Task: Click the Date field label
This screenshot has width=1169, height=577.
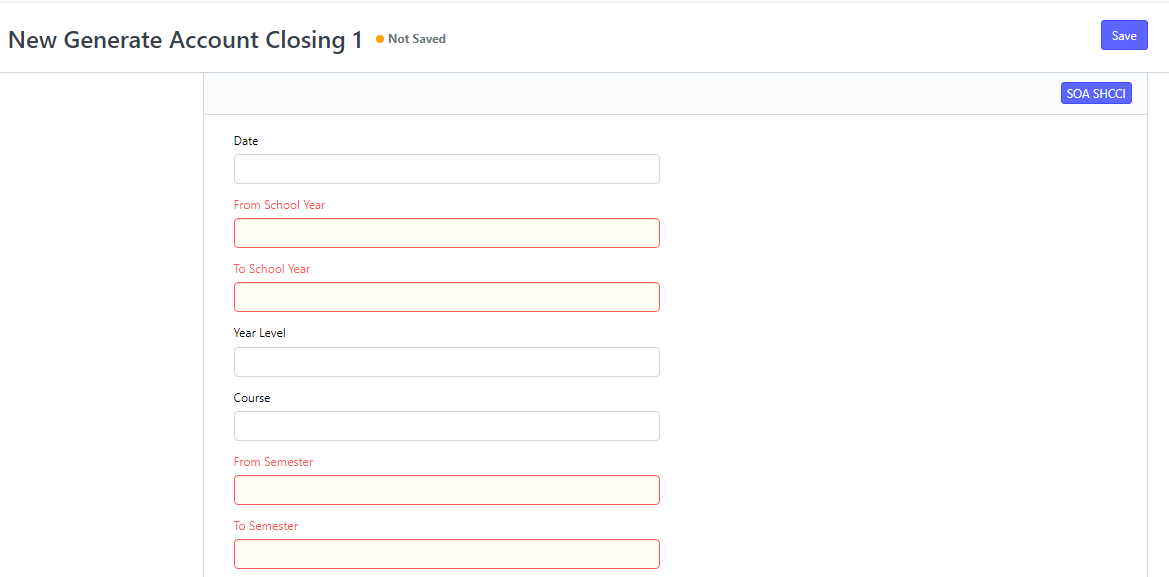Action: click(x=246, y=141)
